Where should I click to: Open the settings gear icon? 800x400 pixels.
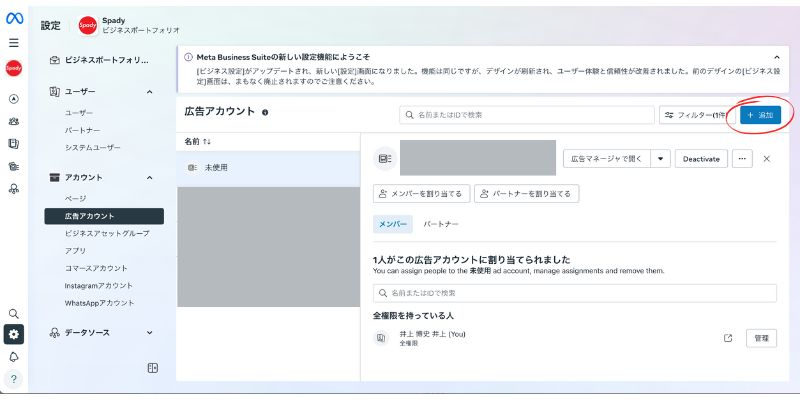point(14,334)
